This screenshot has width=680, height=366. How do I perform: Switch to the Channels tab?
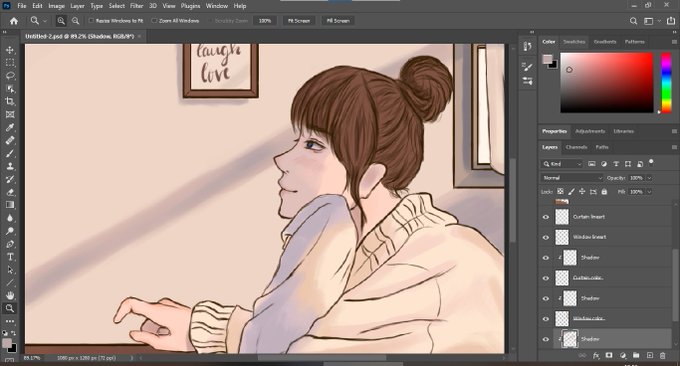coord(576,147)
